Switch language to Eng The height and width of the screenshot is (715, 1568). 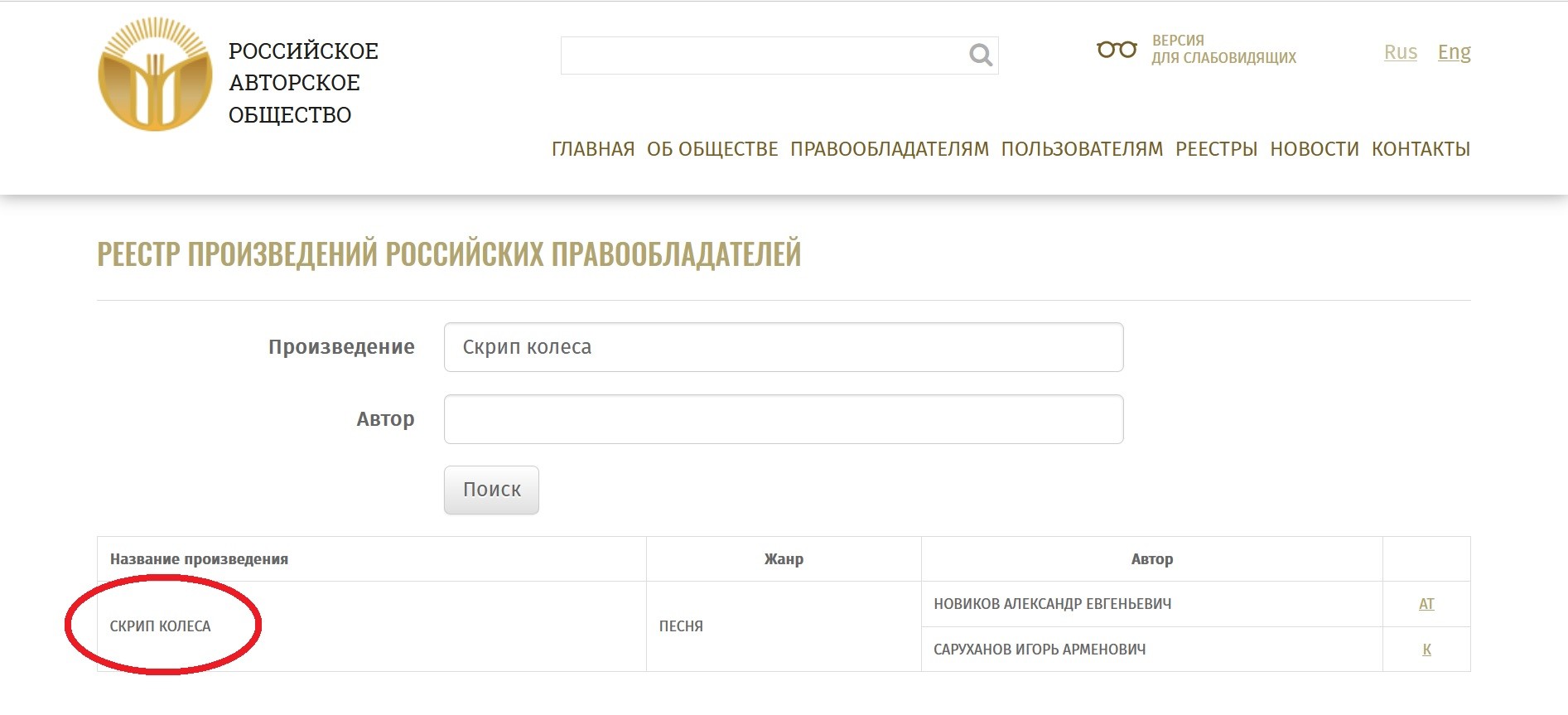[x=1455, y=52]
